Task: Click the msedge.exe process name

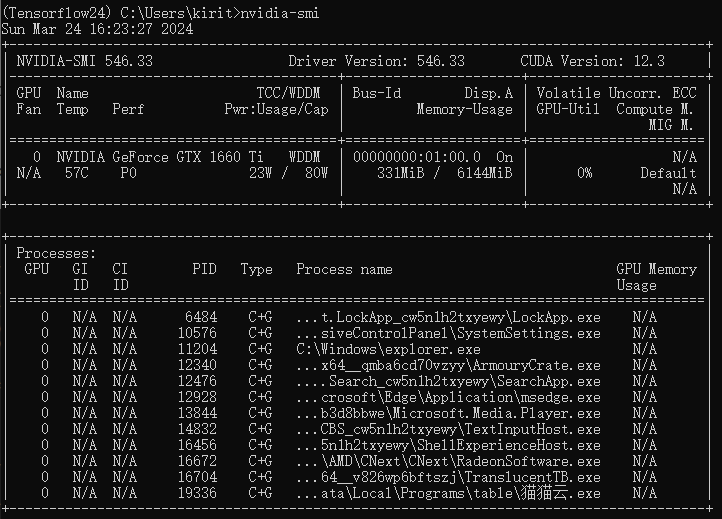Action: tap(448, 397)
